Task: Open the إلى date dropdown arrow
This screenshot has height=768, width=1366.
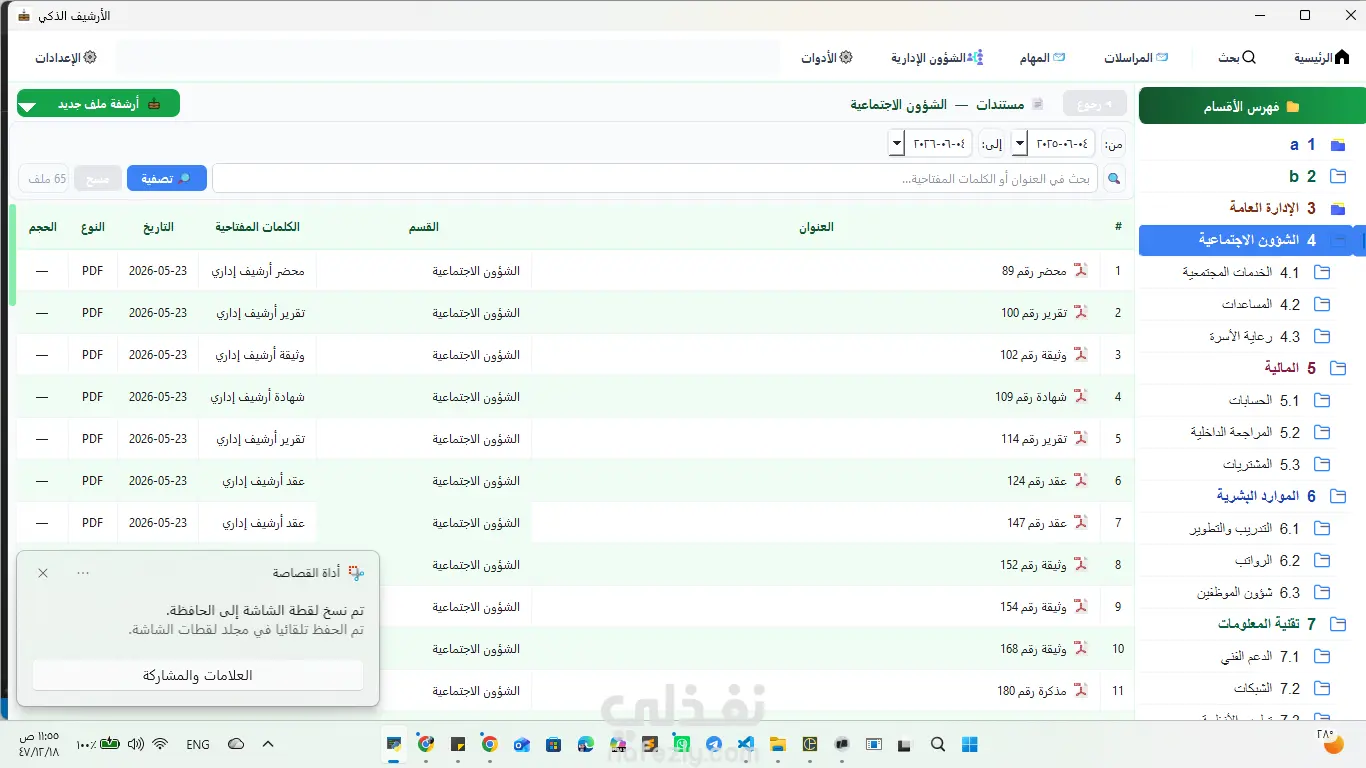Action: [896, 143]
